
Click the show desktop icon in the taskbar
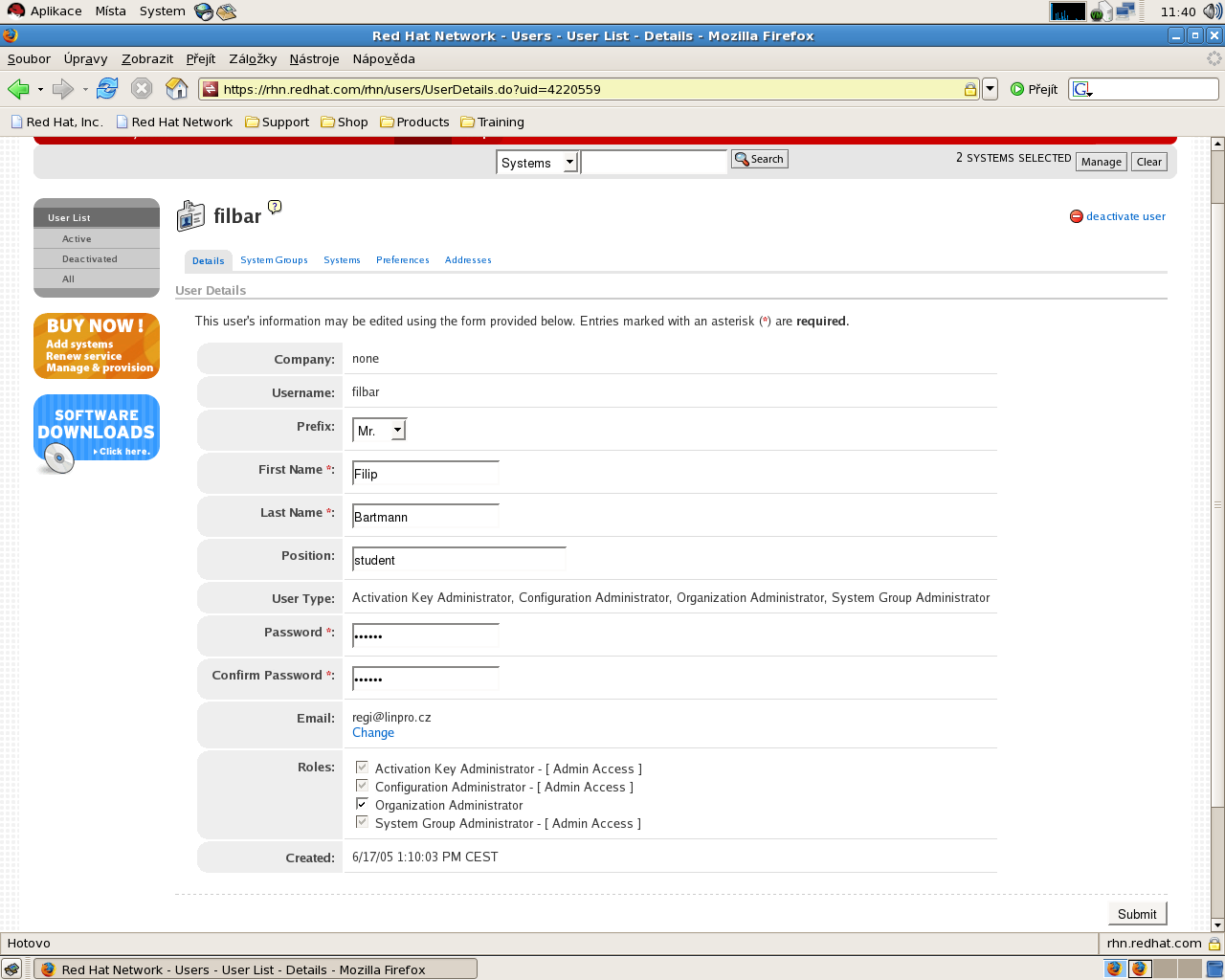click(x=11, y=969)
